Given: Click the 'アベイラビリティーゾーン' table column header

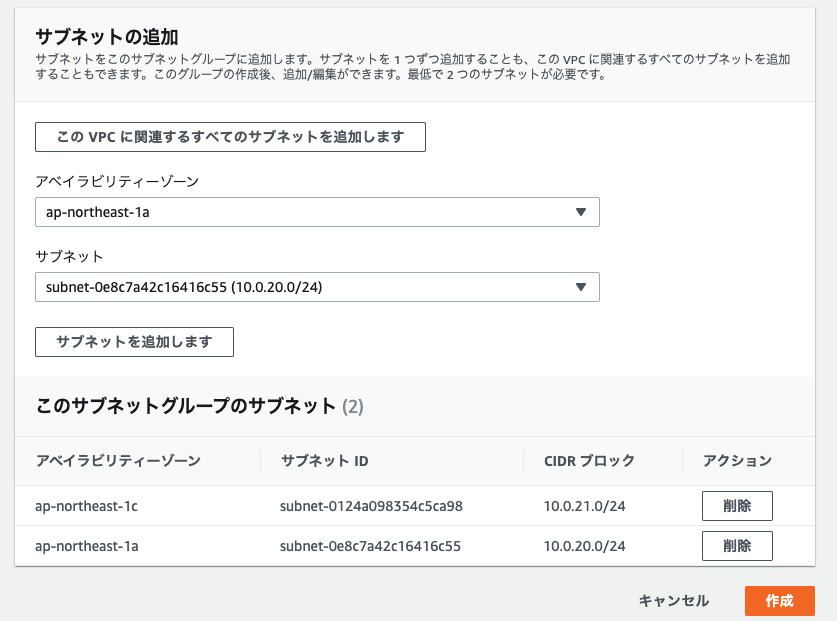Looking at the screenshot, I should coord(118,461).
